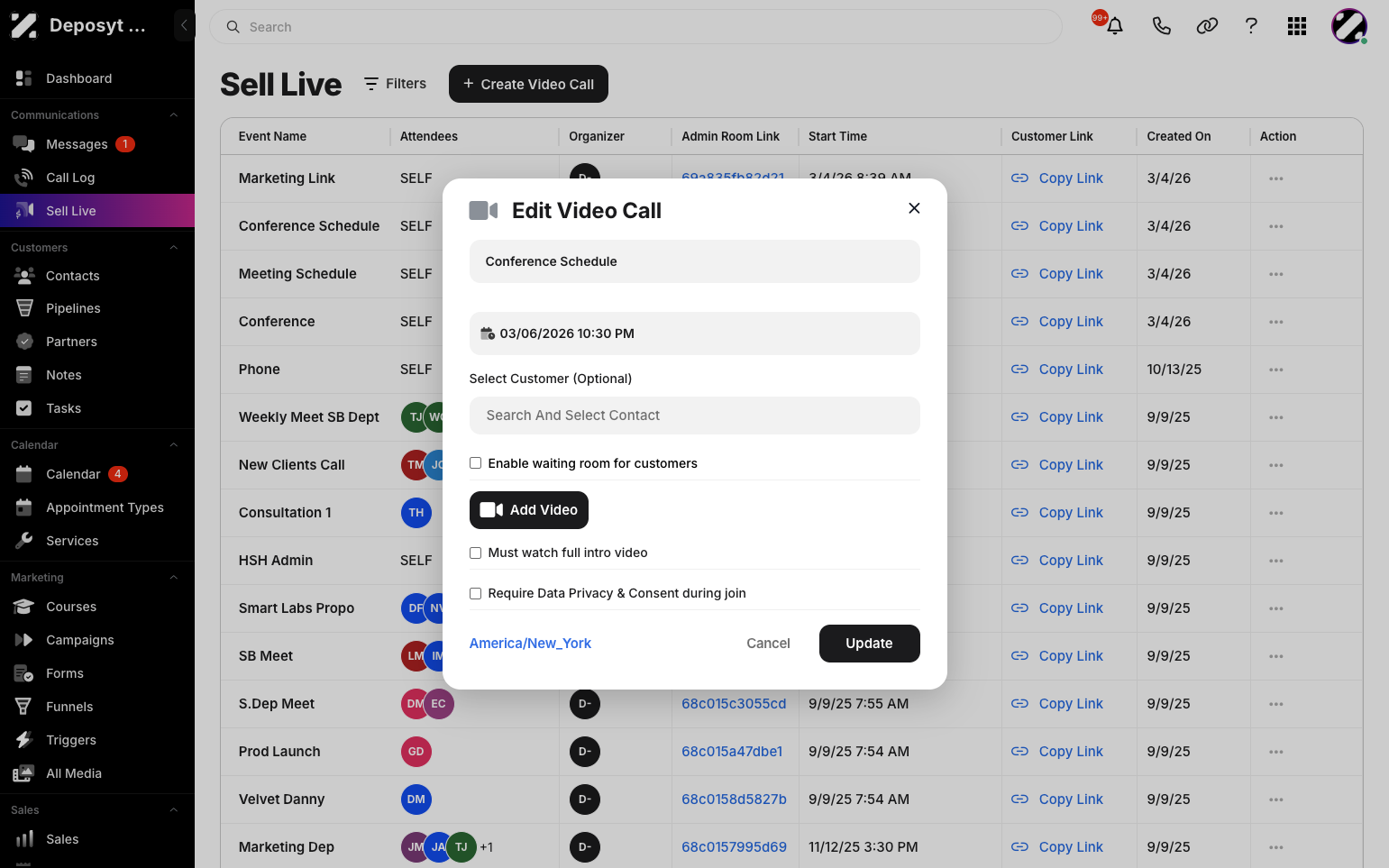Open action menu for SB Meet row
Image resolution: width=1389 pixels, height=868 pixels.
pos(1275,656)
